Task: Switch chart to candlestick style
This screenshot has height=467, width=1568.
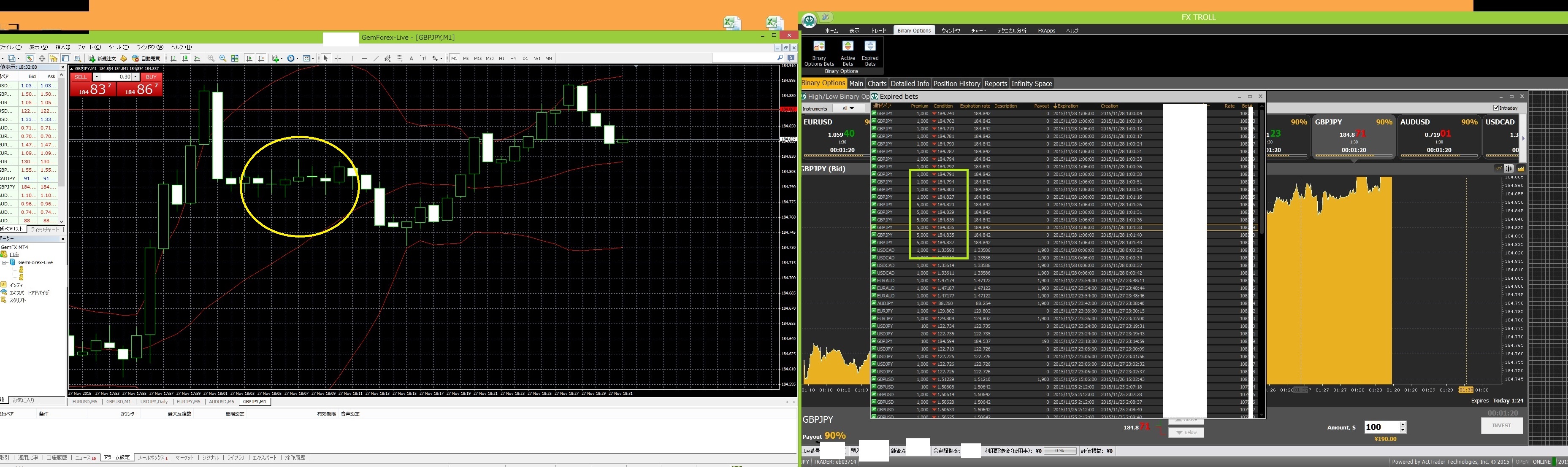Action: tap(185, 58)
